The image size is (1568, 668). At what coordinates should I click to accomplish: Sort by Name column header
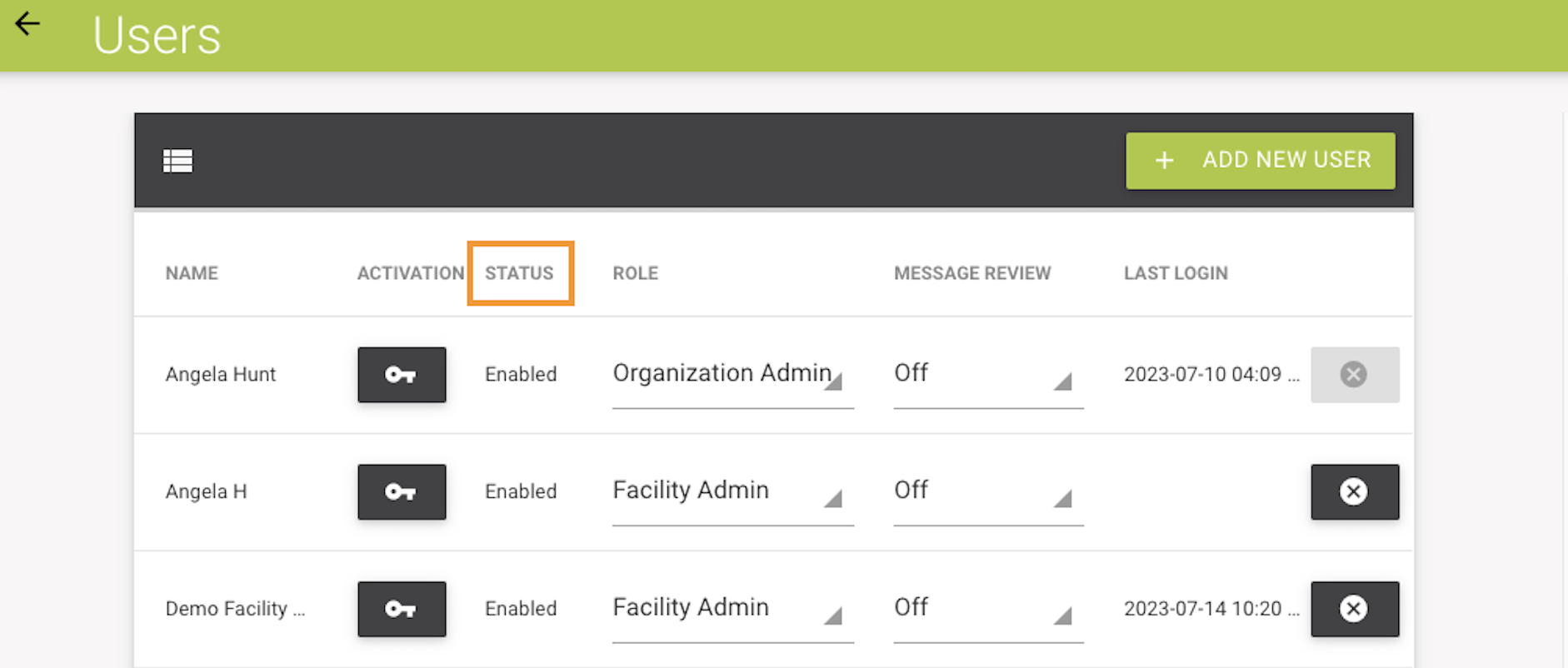(x=192, y=273)
